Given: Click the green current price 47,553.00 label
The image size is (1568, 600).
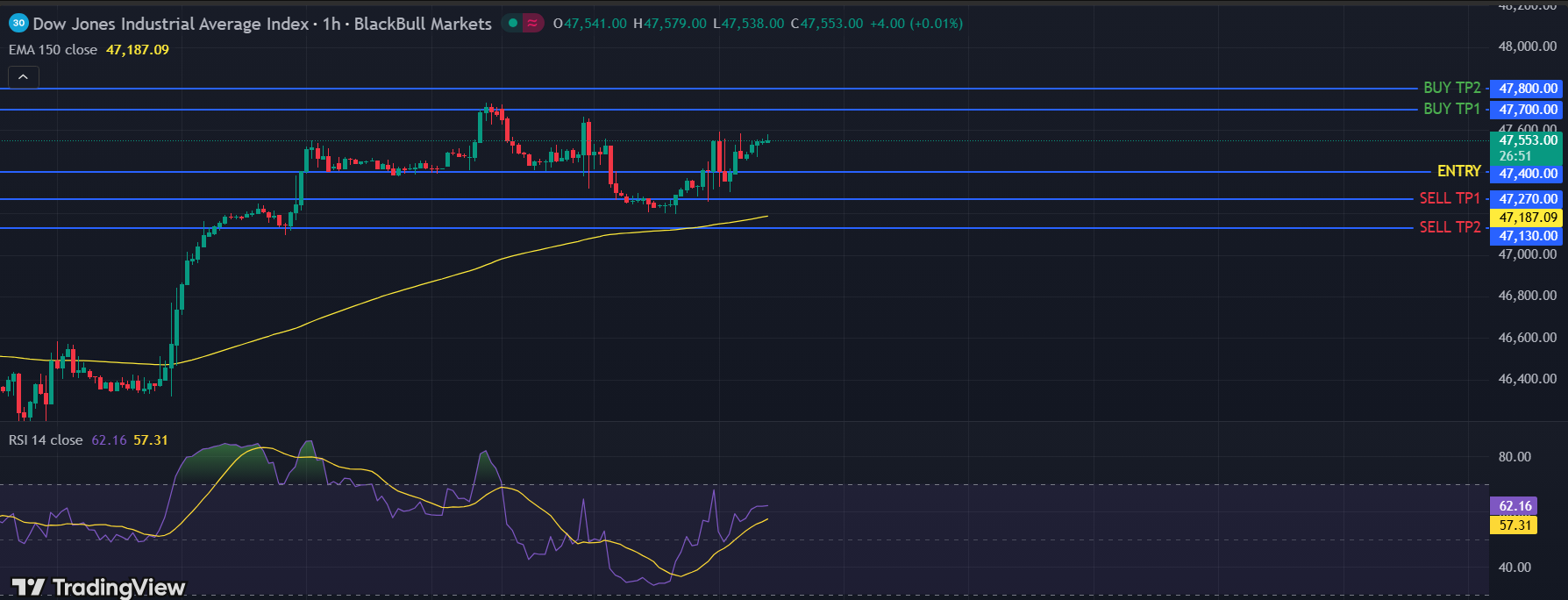Looking at the screenshot, I should coord(1528,140).
